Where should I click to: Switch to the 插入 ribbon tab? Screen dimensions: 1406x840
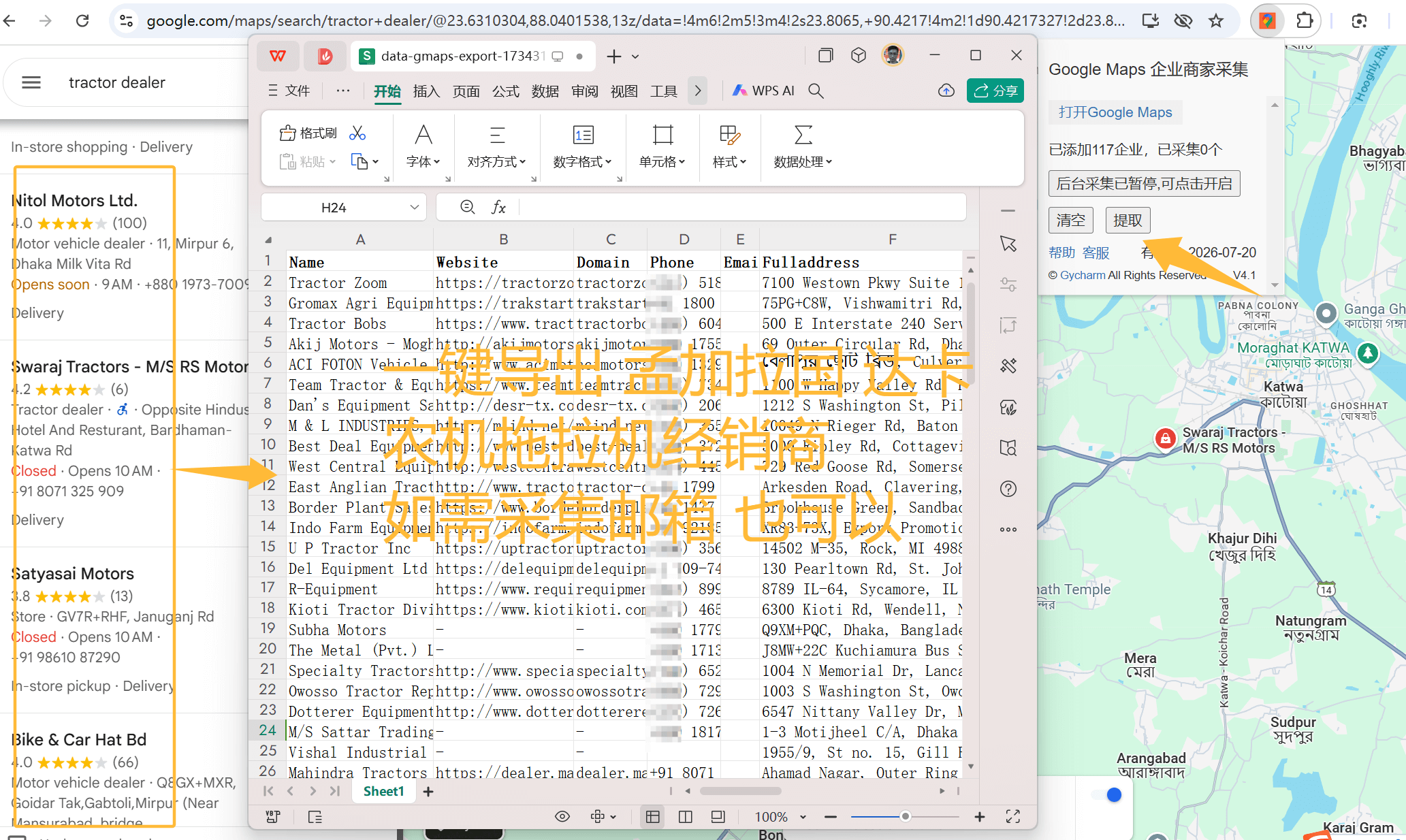[x=426, y=91]
